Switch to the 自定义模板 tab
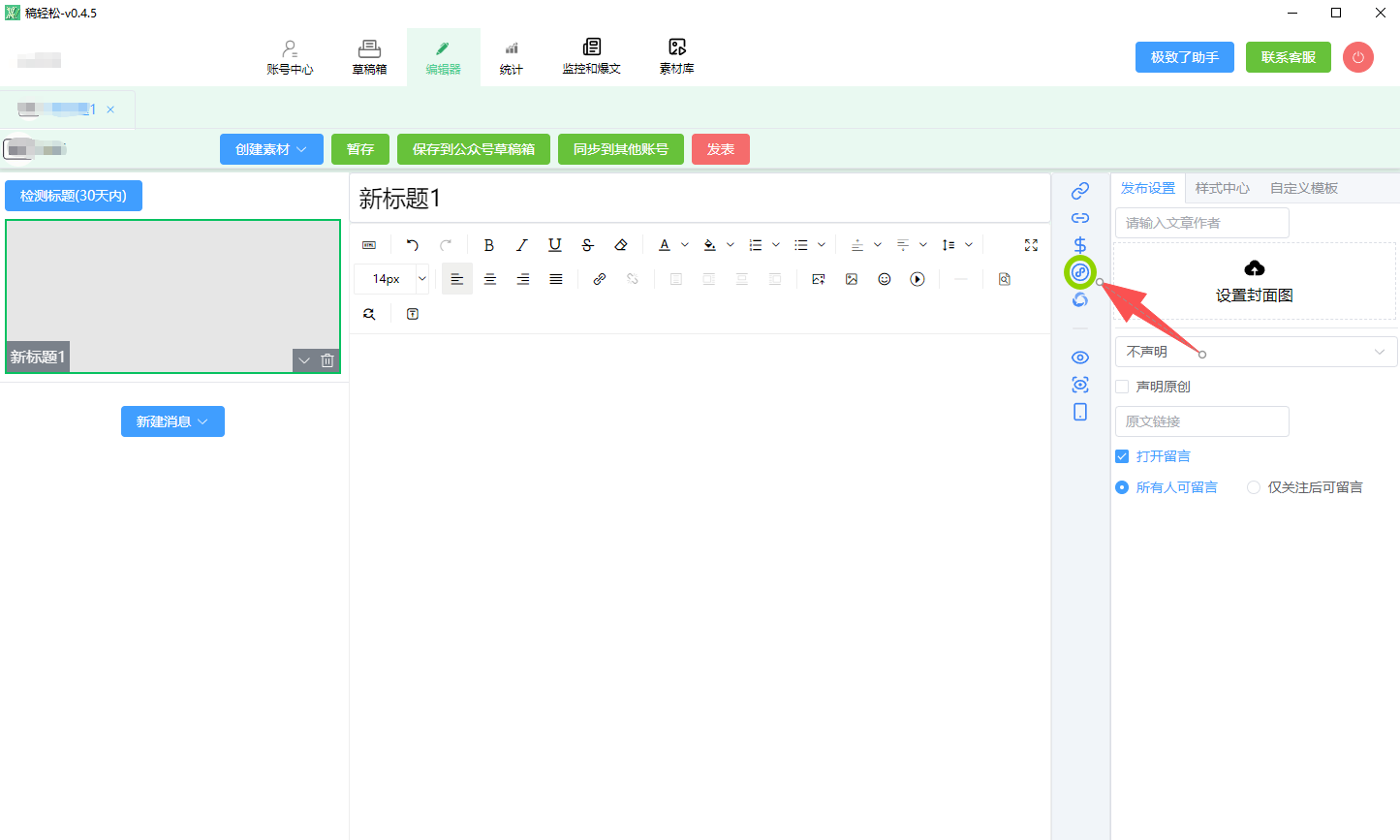The height and width of the screenshot is (840, 1400). [x=1304, y=188]
